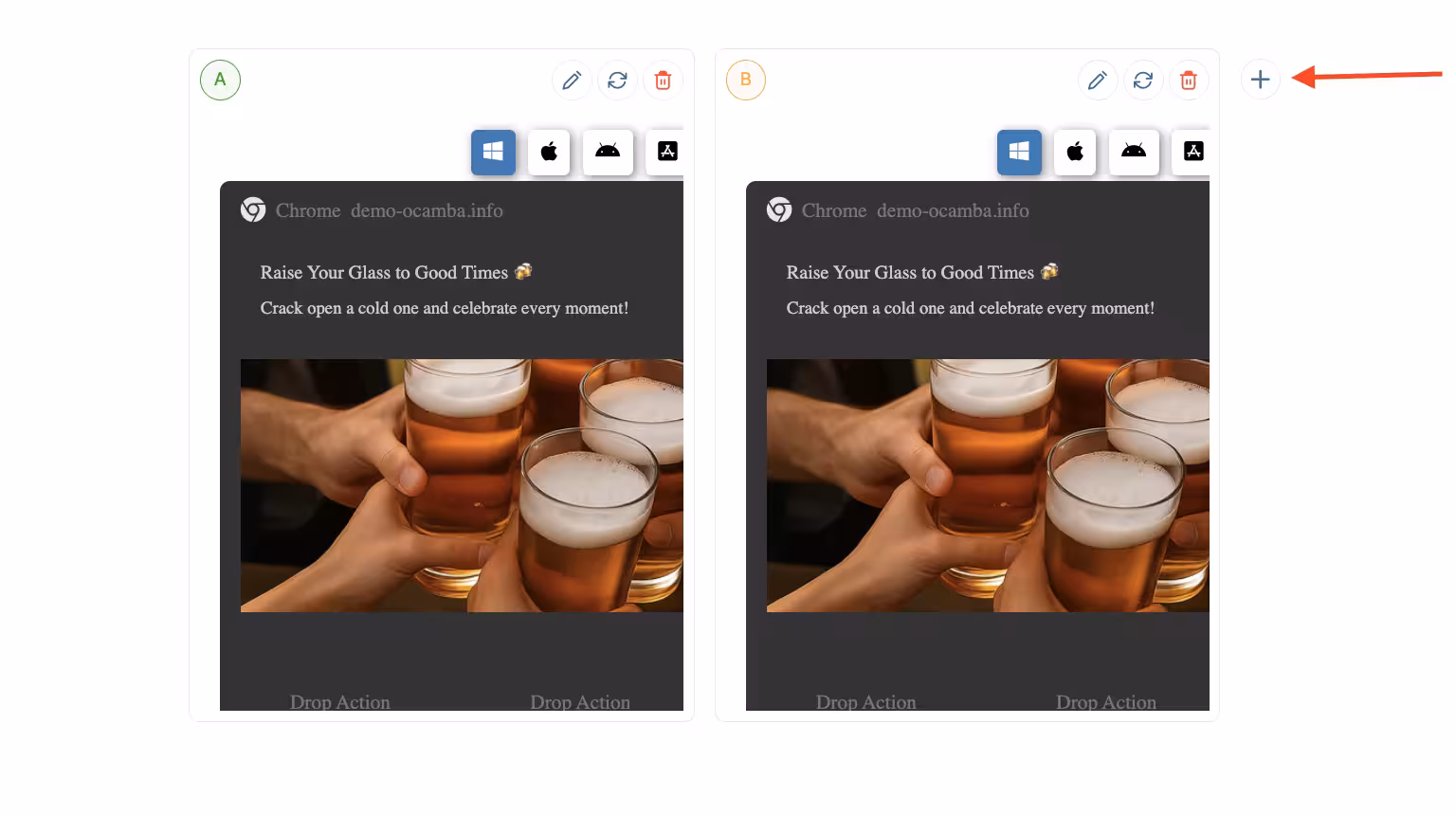Viewport: 1456px width, 815px height.
Task: Edit variant B with the pencil icon
Action: click(x=1098, y=81)
